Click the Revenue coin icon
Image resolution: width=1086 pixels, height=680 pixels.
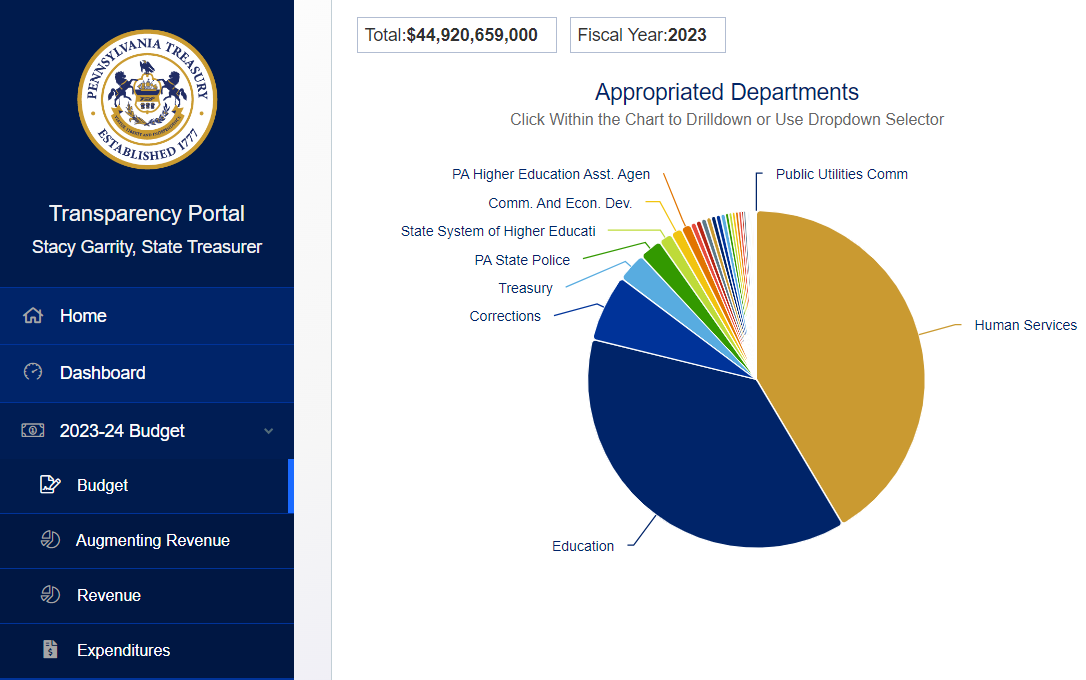pyautogui.click(x=50, y=595)
